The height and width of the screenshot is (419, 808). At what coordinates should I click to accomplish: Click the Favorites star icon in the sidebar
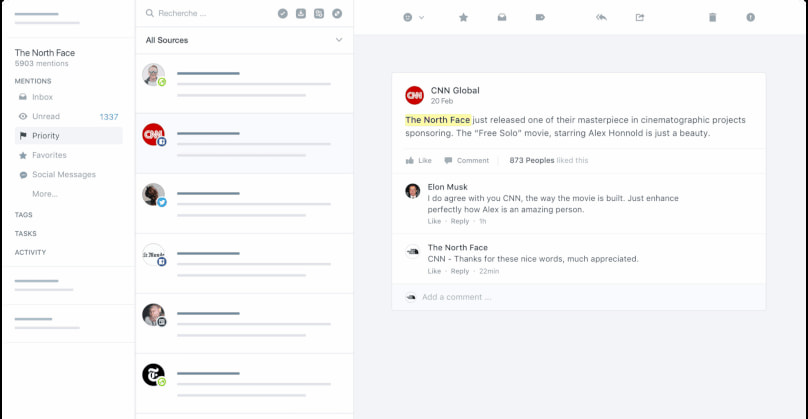point(23,155)
